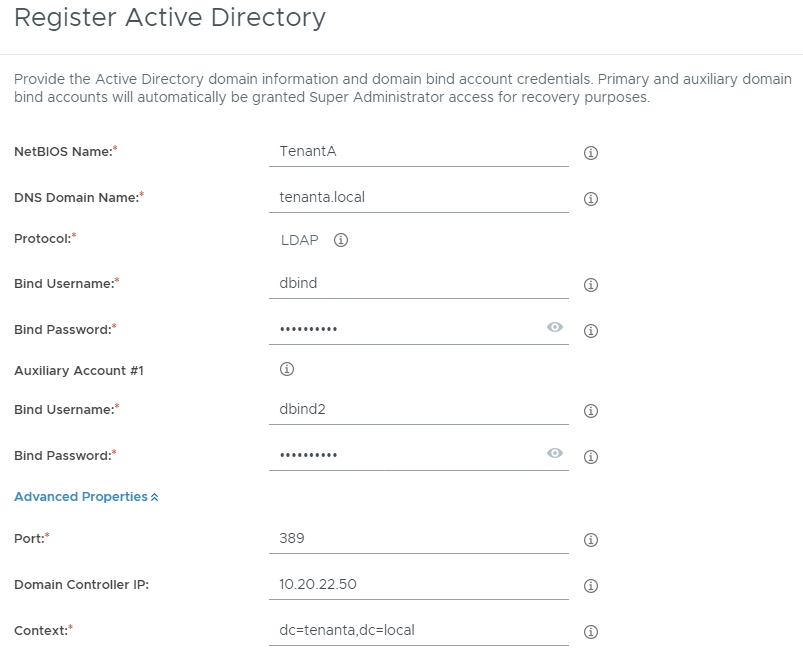Screen dimensions: 803x666
Task: Open info icon beside the first Bind Password field
Action: point(590,331)
